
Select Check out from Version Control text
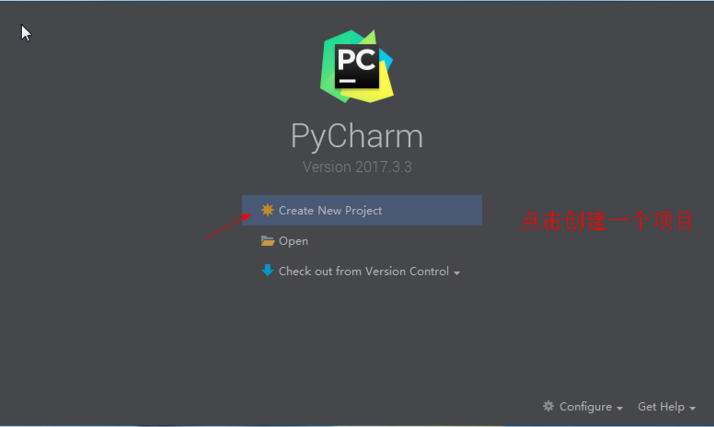click(363, 271)
